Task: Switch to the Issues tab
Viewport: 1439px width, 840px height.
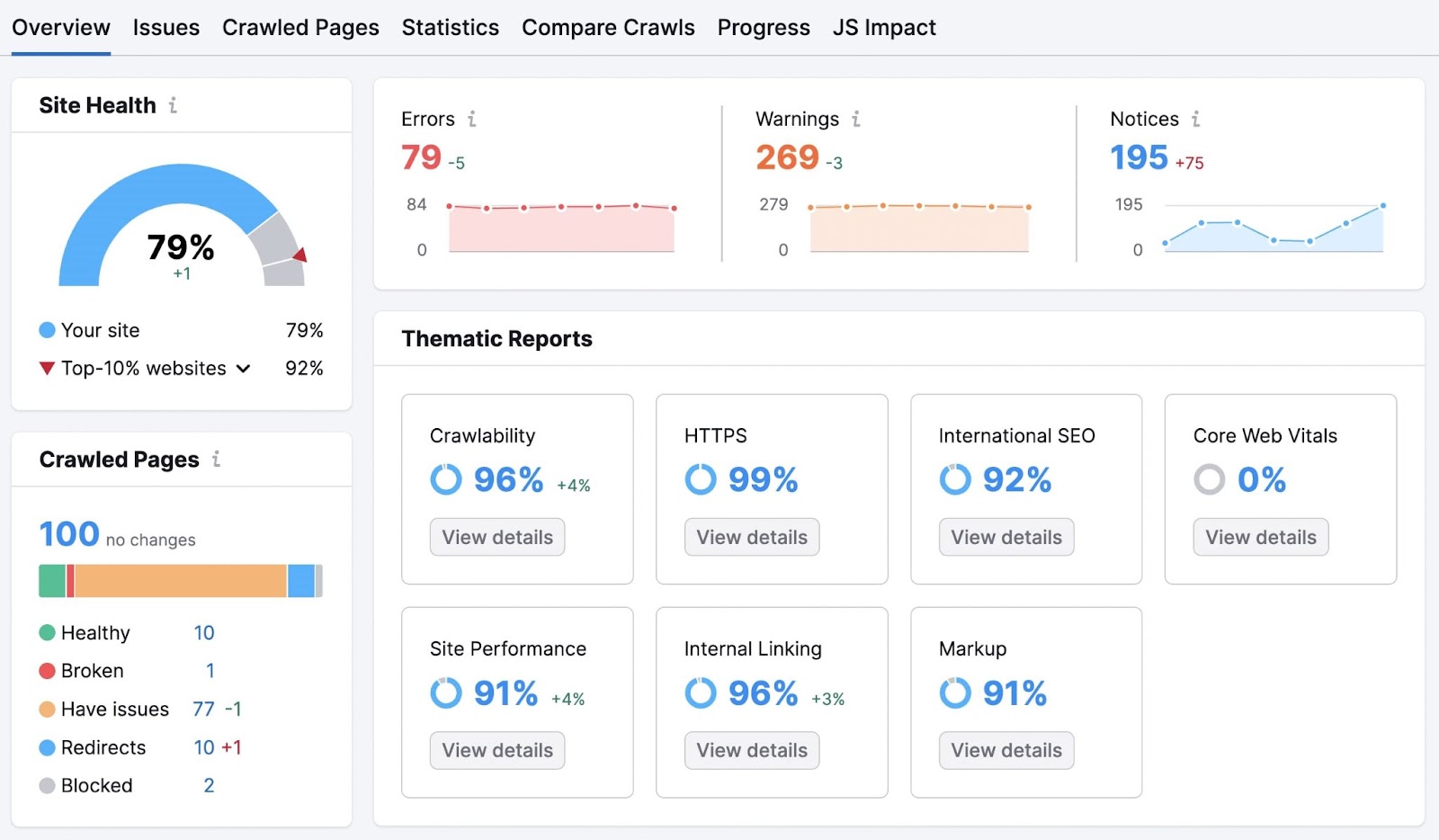Action: pyautogui.click(x=165, y=27)
